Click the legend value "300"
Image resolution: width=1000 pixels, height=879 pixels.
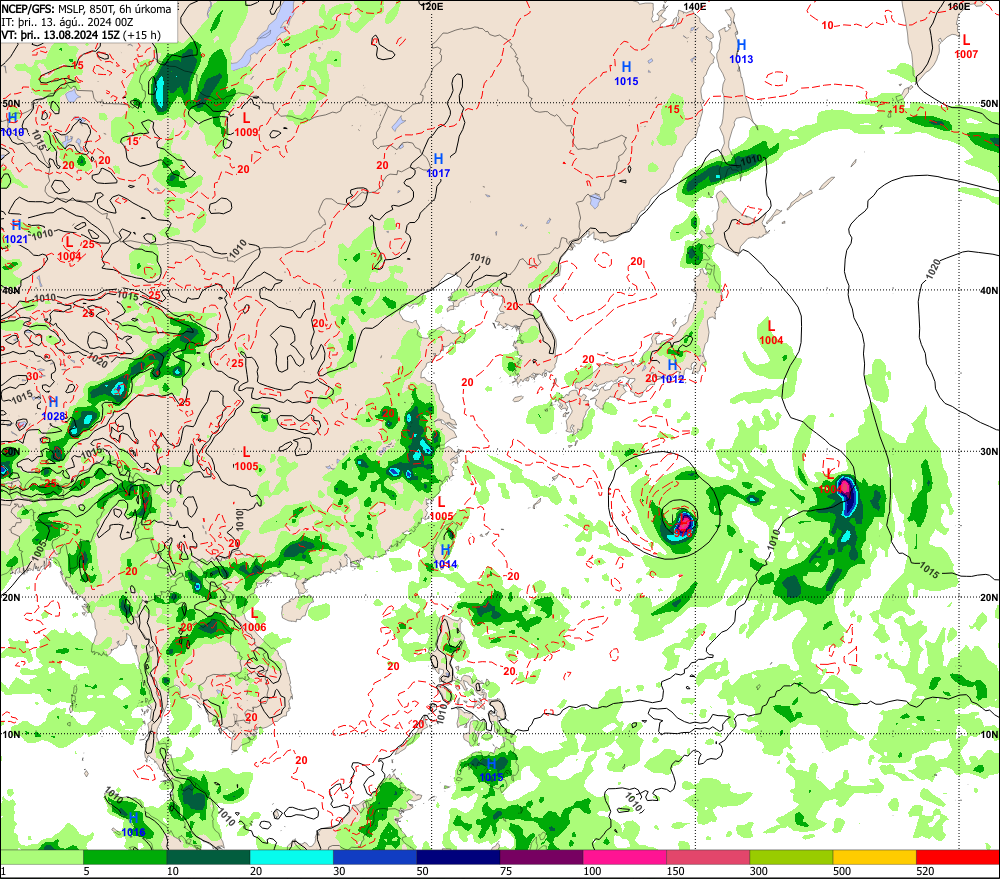point(758,871)
